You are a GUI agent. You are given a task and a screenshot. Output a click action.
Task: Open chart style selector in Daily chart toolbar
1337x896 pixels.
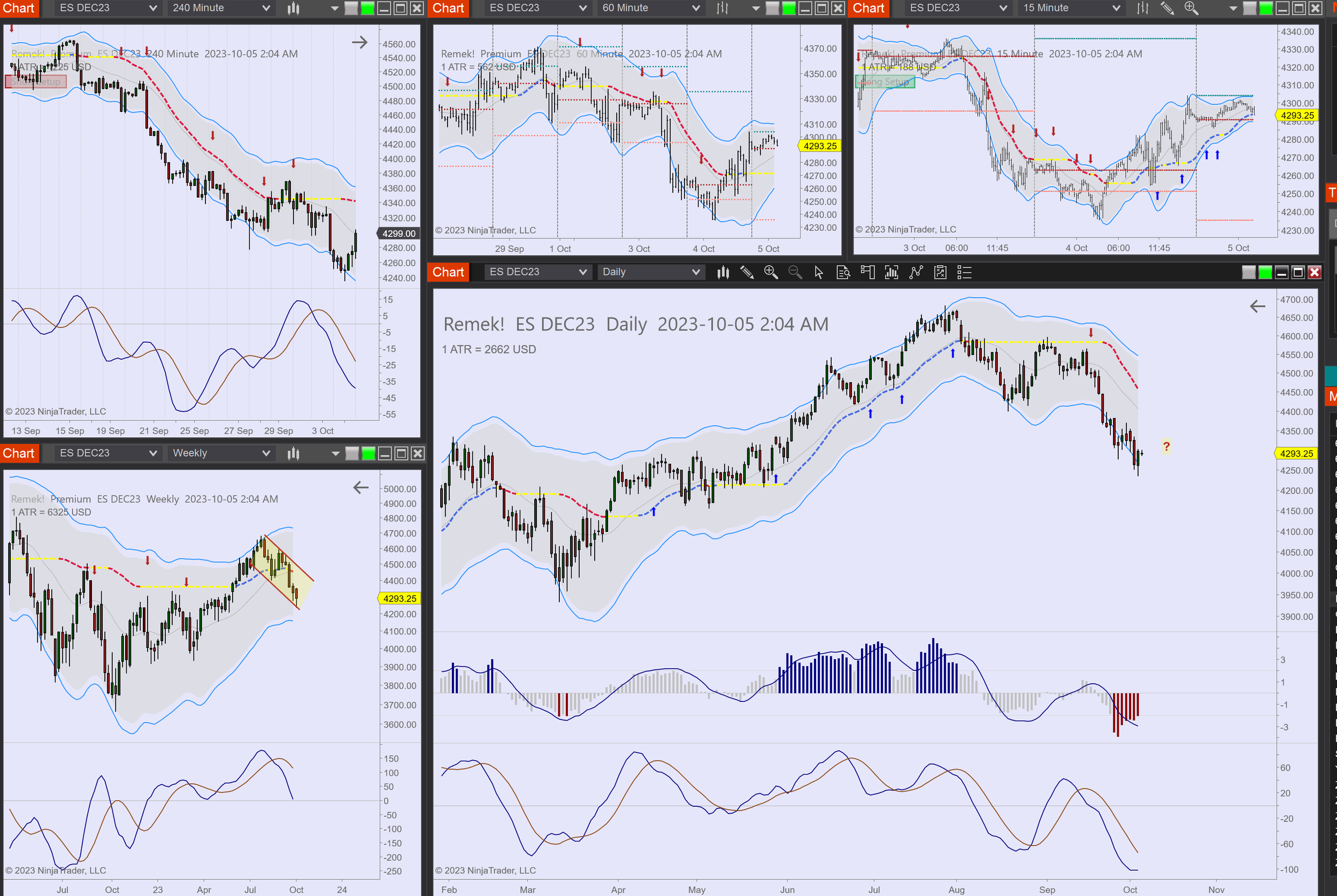(723, 273)
